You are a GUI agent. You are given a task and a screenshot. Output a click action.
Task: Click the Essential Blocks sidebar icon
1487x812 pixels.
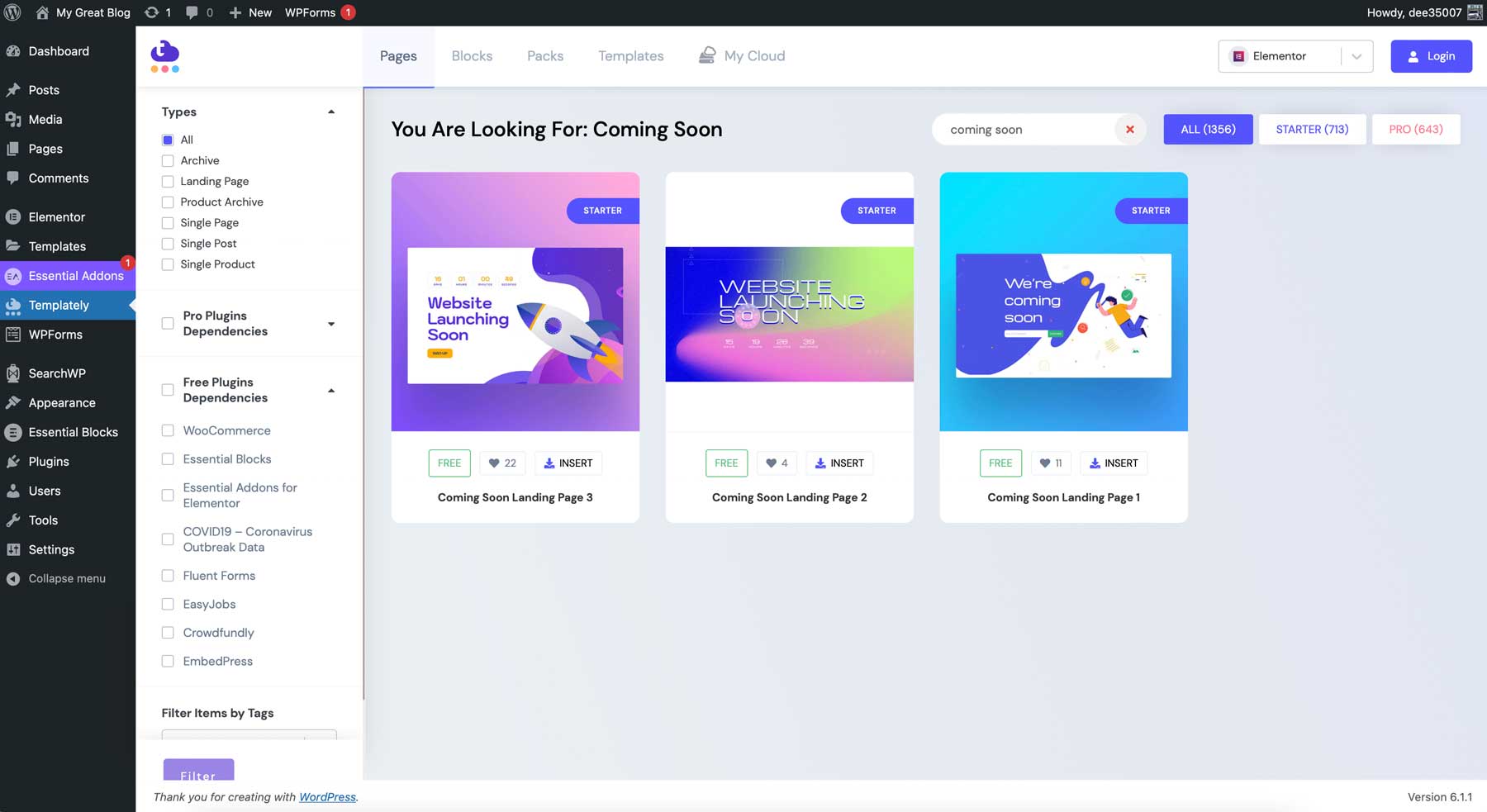[13, 432]
